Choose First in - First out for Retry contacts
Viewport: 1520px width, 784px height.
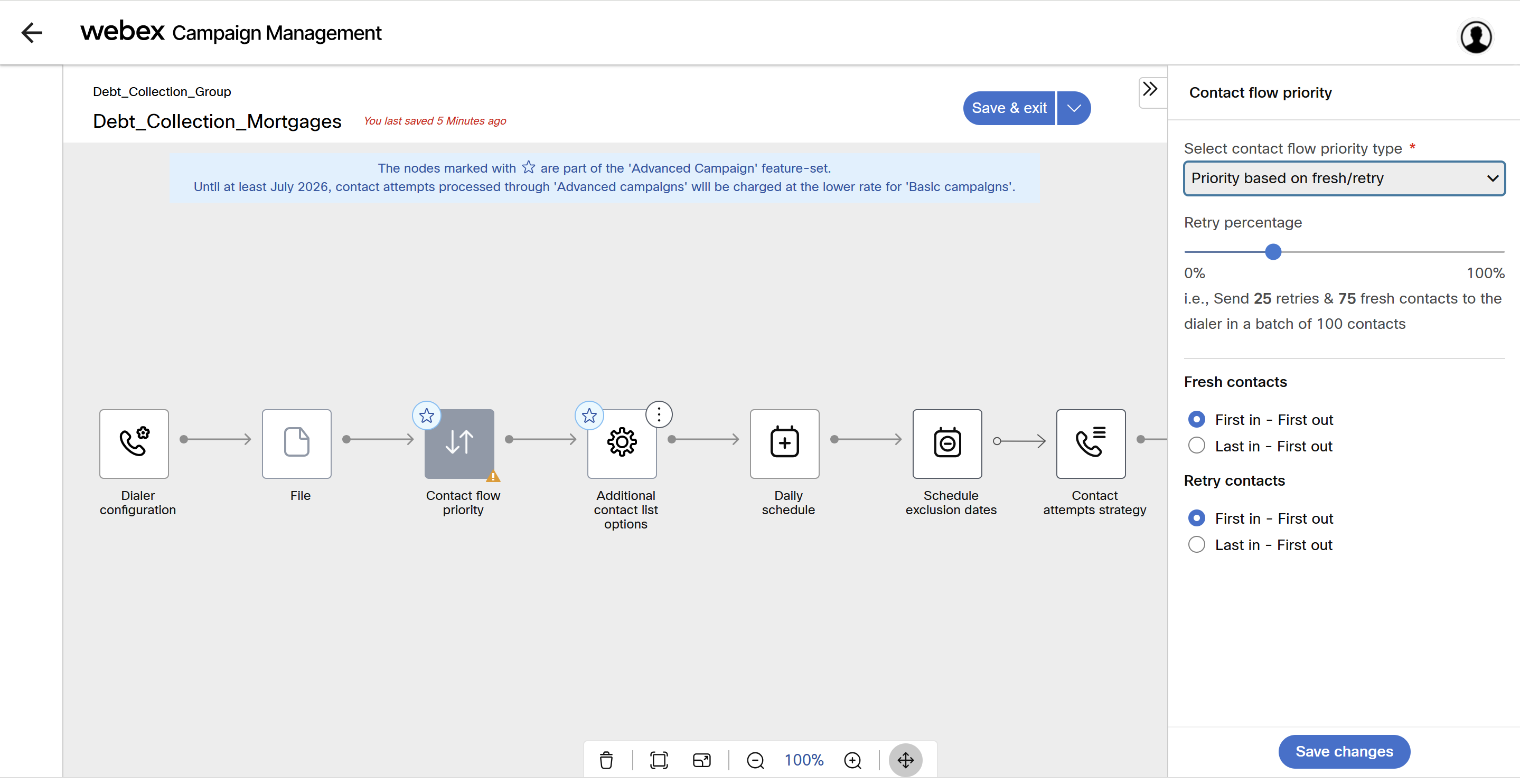click(x=1196, y=518)
